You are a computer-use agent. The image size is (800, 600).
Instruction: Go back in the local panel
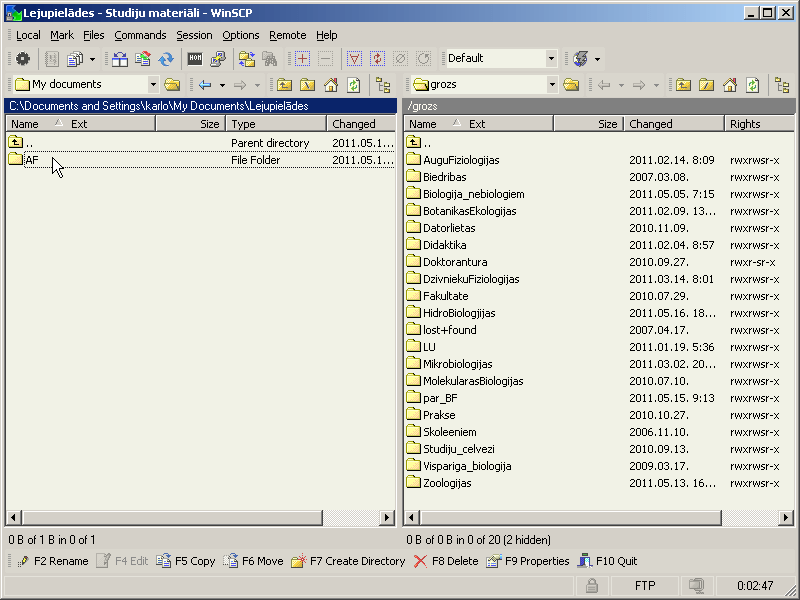click(x=205, y=85)
